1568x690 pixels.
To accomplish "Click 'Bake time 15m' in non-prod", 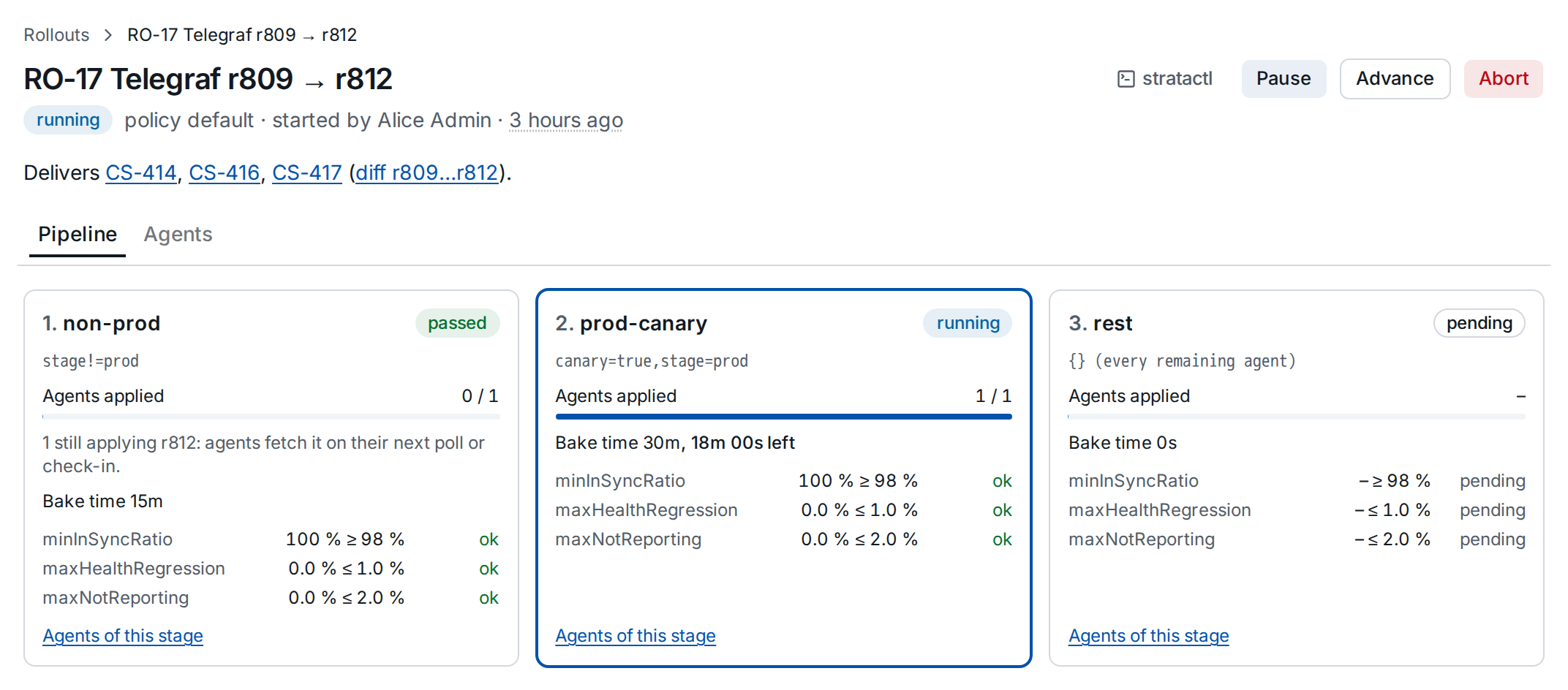I will 103,501.
